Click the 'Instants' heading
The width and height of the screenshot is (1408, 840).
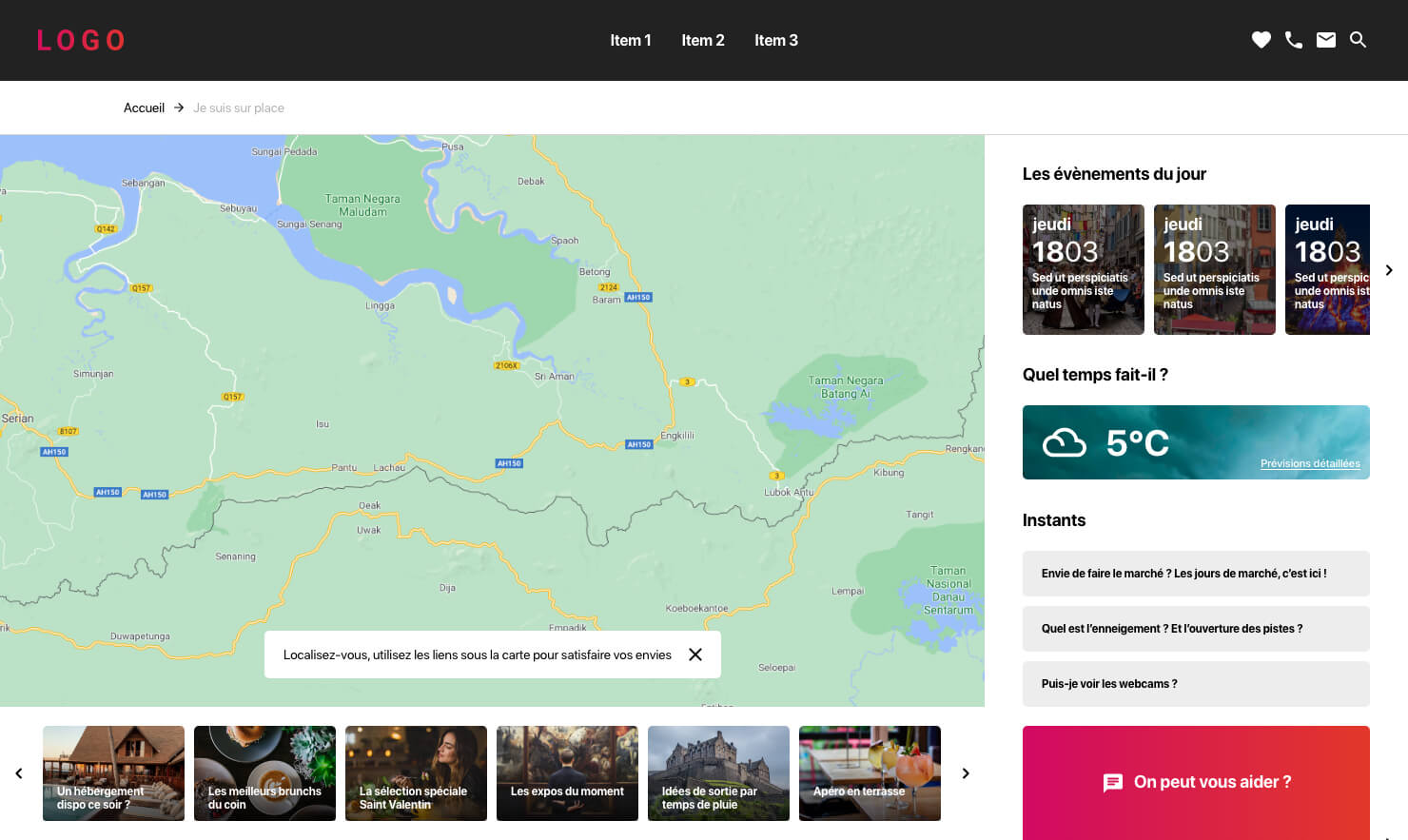point(1054,520)
